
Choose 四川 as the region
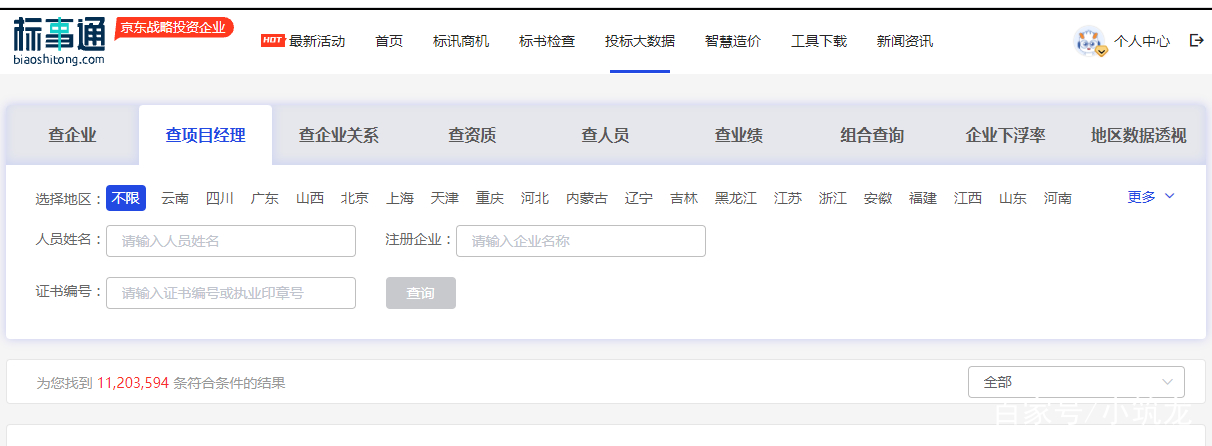[x=220, y=198]
